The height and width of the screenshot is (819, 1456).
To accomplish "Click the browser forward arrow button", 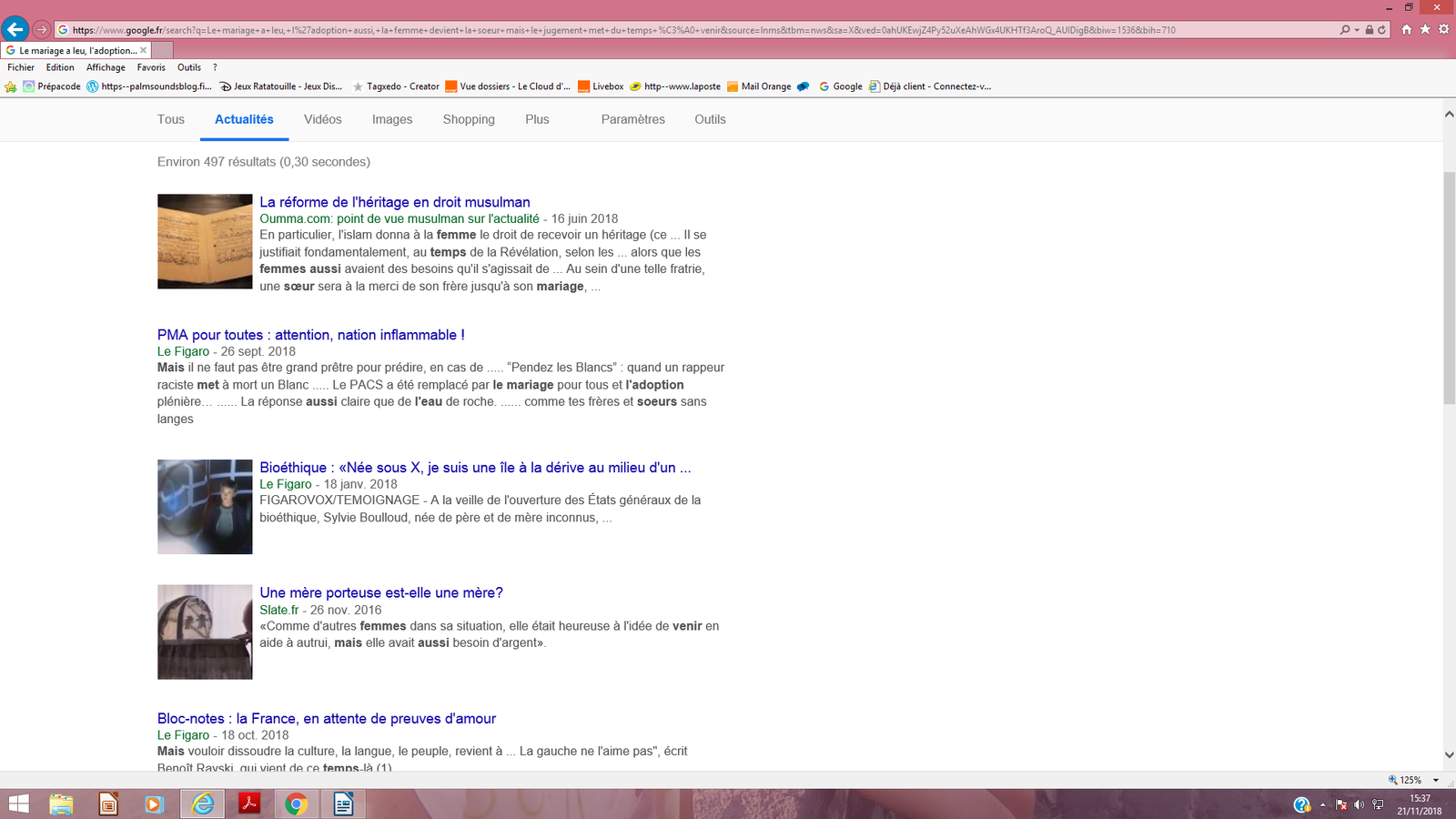I will coord(42,30).
